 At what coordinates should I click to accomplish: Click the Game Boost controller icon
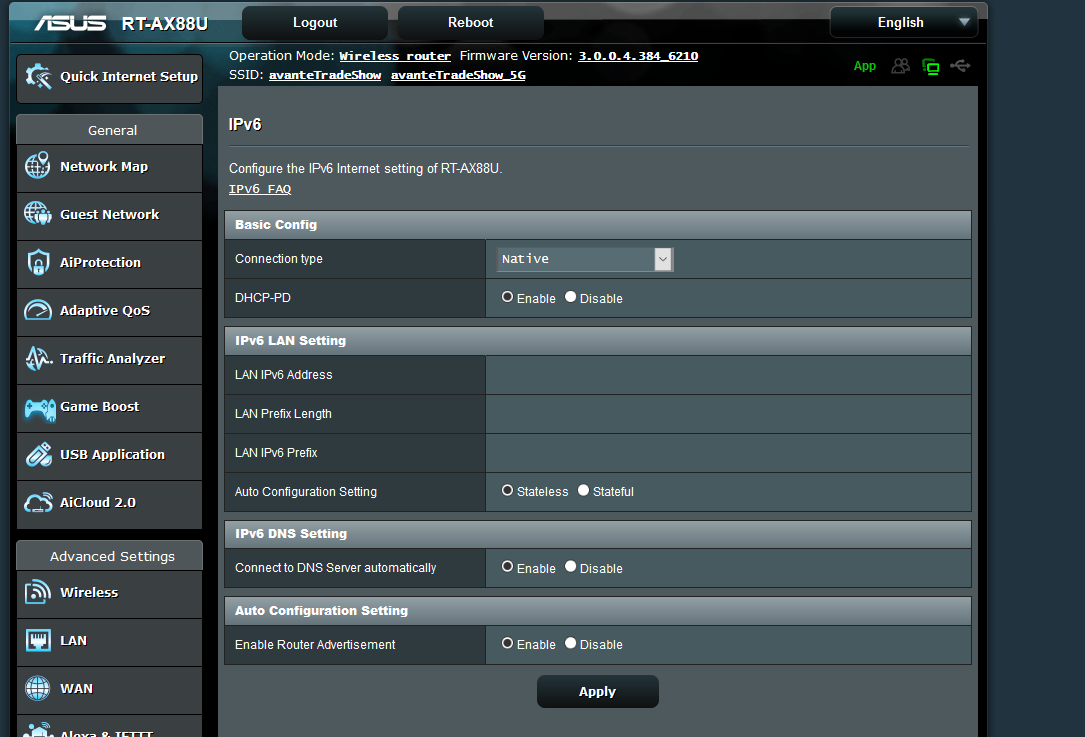[39, 408]
